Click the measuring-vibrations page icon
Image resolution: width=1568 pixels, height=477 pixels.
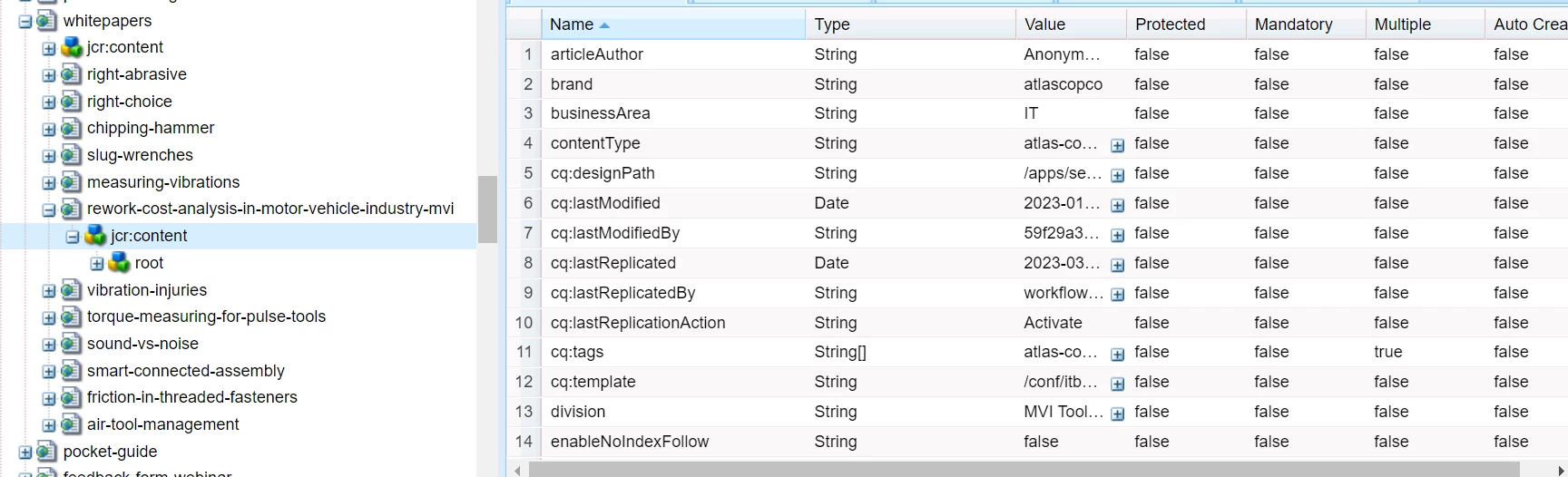click(x=71, y=182)
